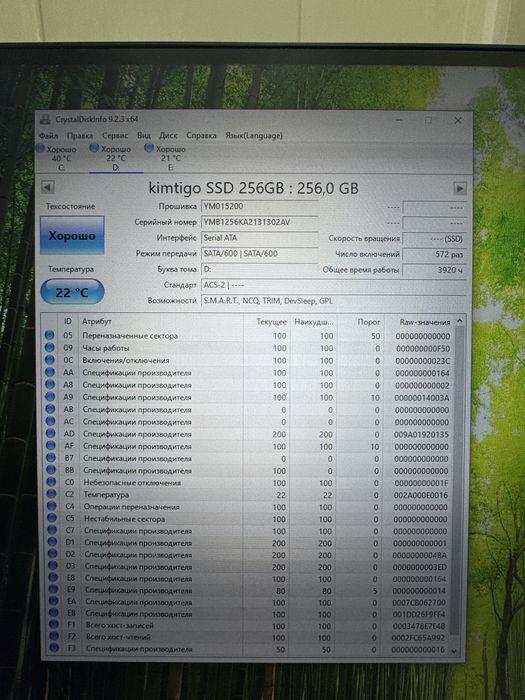Click status icon of attribute AD

[51, 433]
